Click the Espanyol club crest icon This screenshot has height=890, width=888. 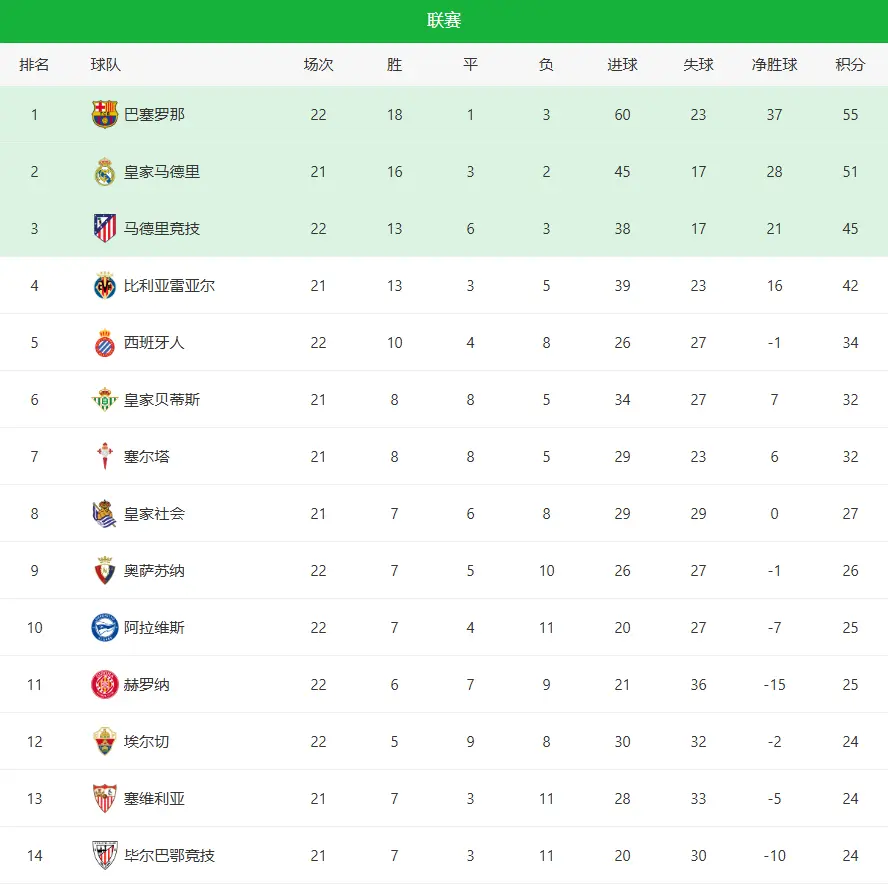point(105,343)
